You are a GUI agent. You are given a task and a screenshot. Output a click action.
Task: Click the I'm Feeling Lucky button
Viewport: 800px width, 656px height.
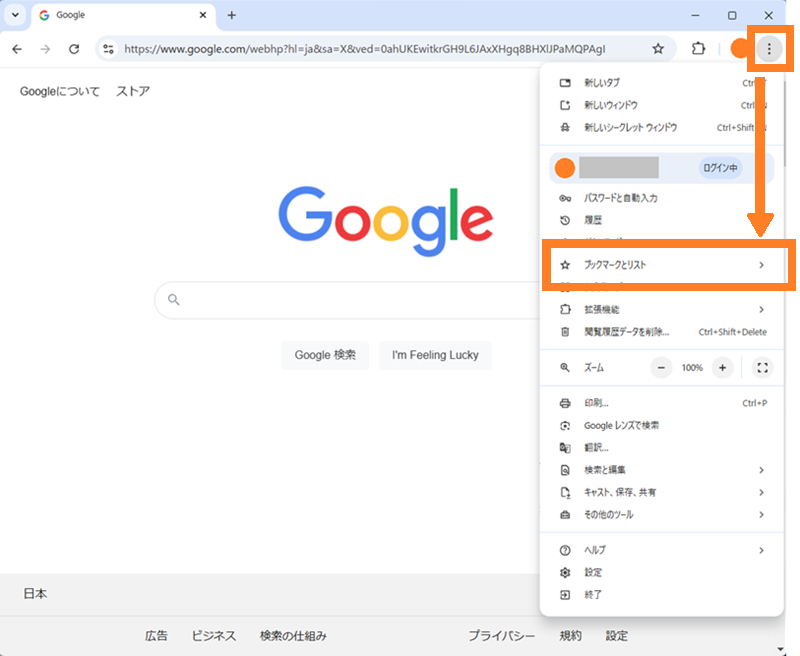(435, 355)
